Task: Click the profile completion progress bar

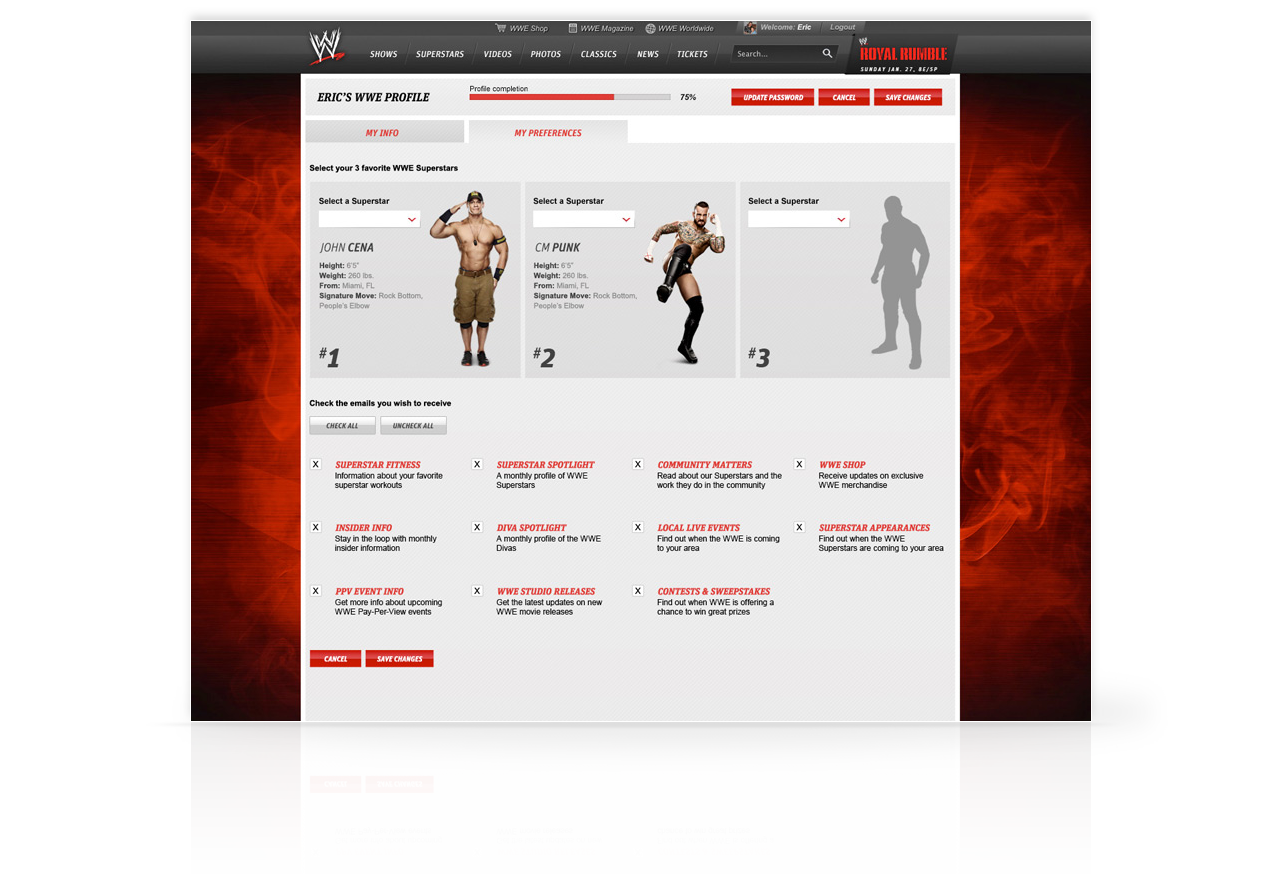Action: pos(570,97)
